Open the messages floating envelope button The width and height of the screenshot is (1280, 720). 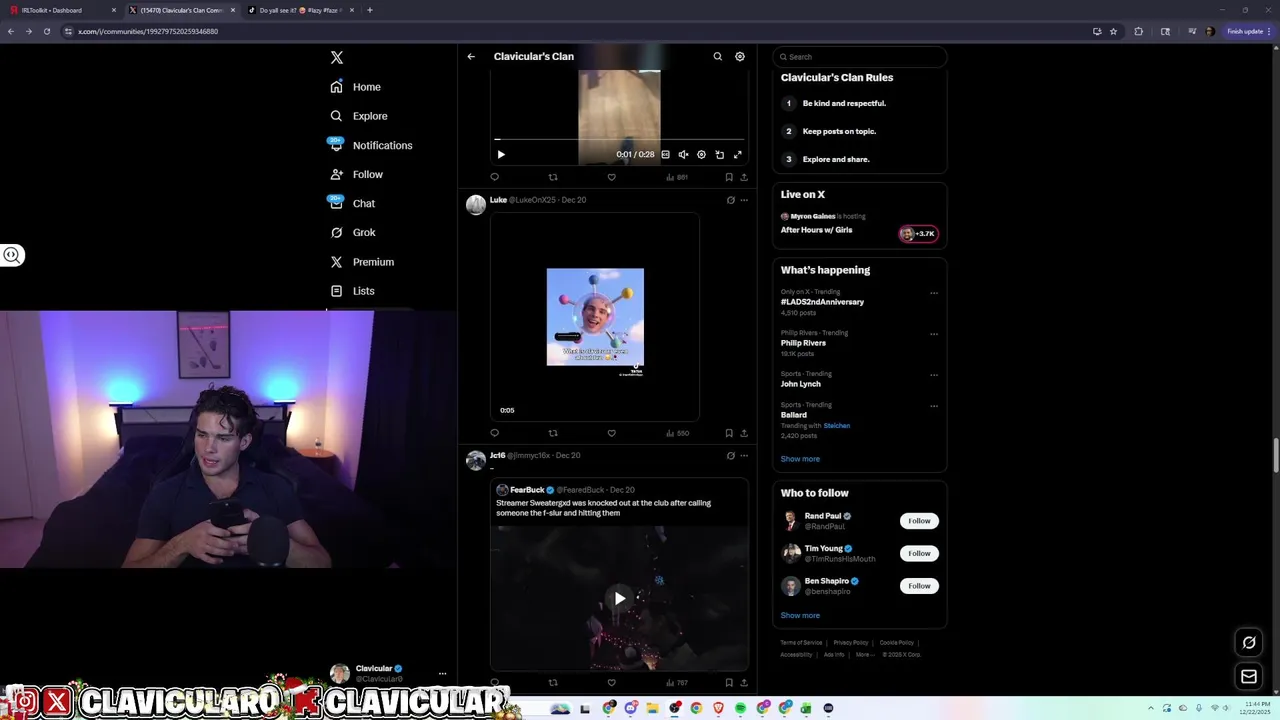click(x=1249, y=677)
